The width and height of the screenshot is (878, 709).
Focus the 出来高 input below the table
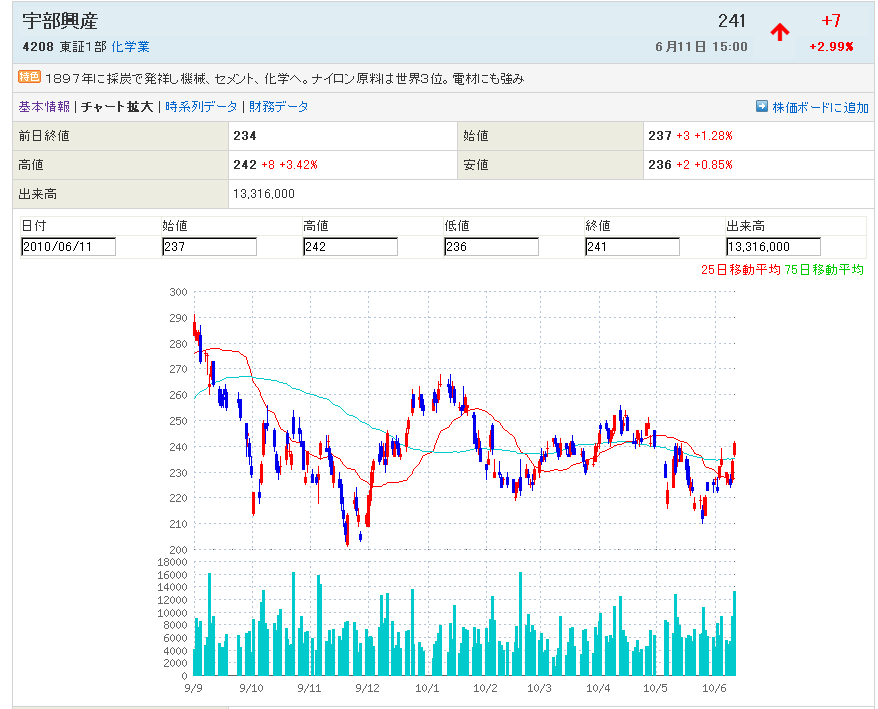773,247
